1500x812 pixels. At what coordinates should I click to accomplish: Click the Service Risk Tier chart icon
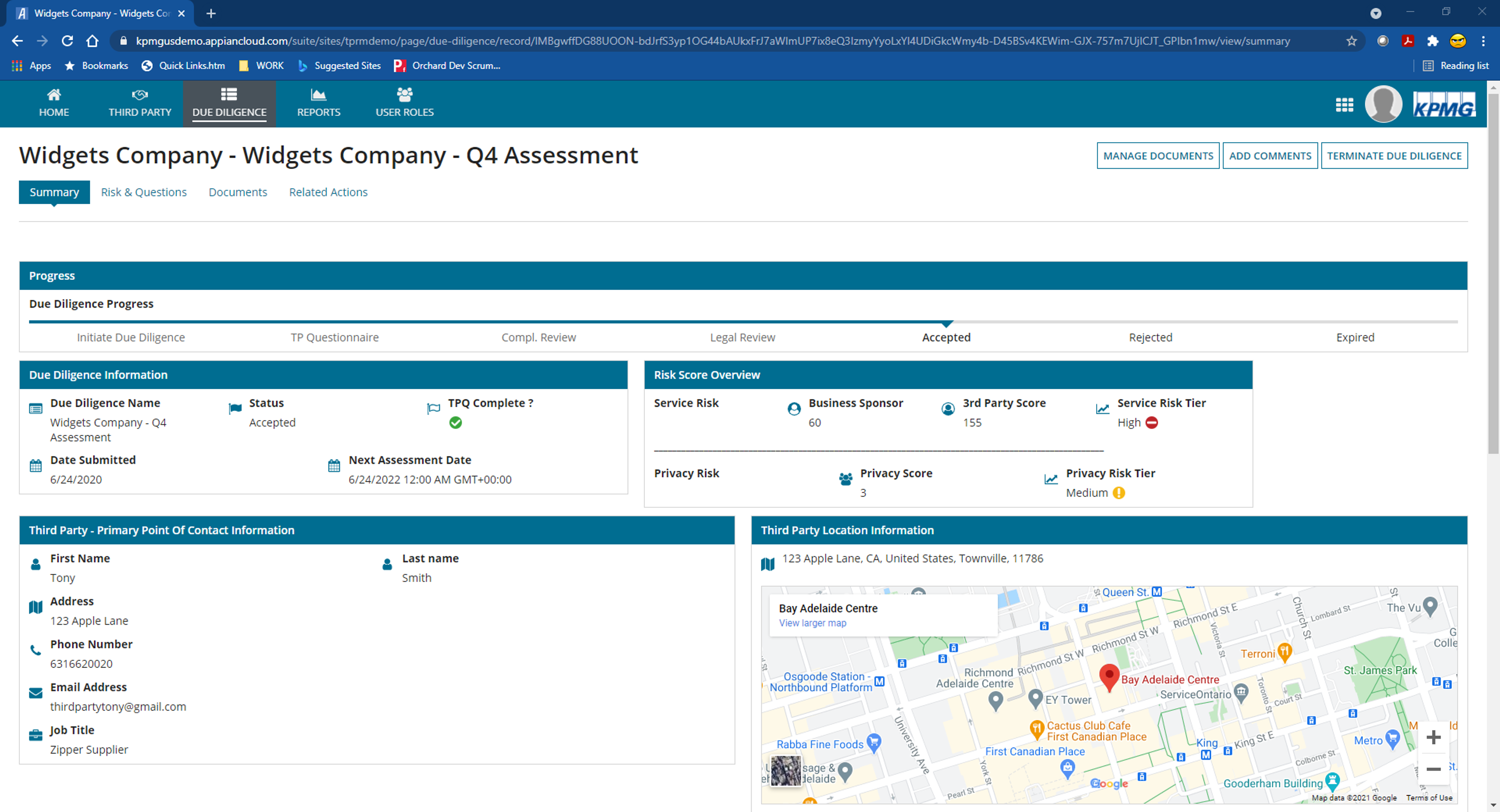coord(1102,409)
